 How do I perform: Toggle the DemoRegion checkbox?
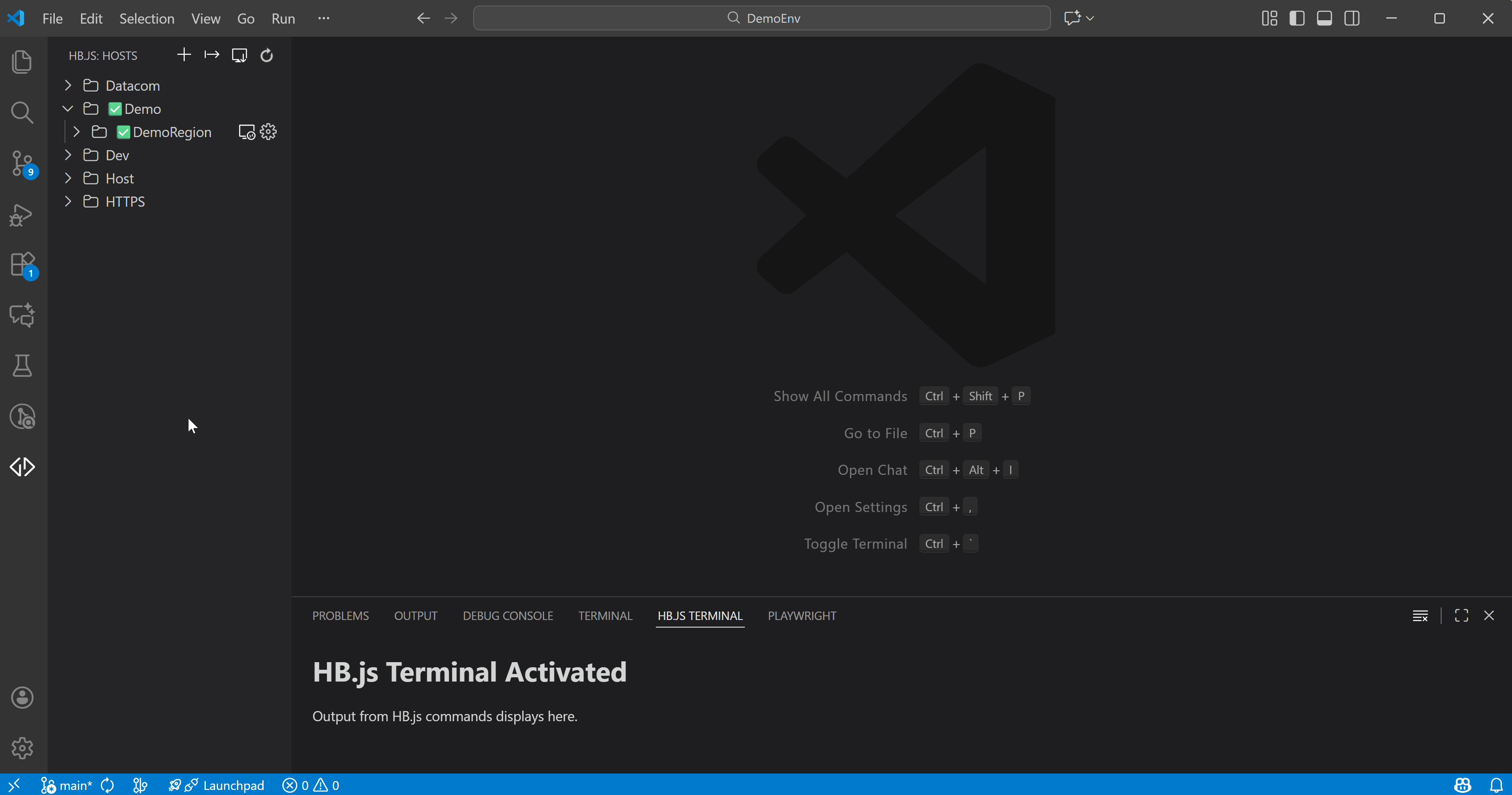123,132
